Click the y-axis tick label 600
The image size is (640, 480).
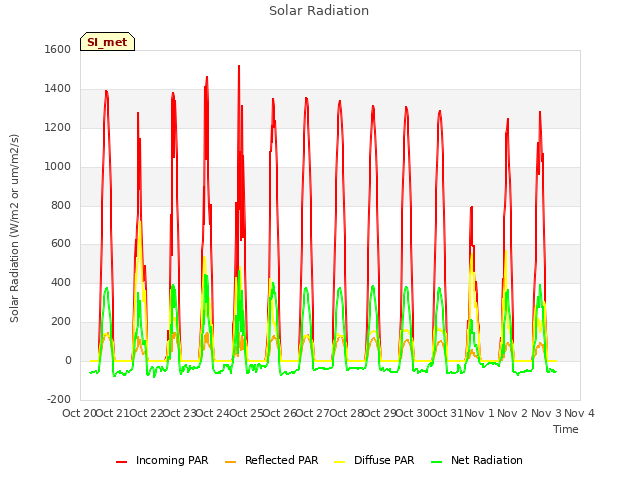tap(61, 244)
